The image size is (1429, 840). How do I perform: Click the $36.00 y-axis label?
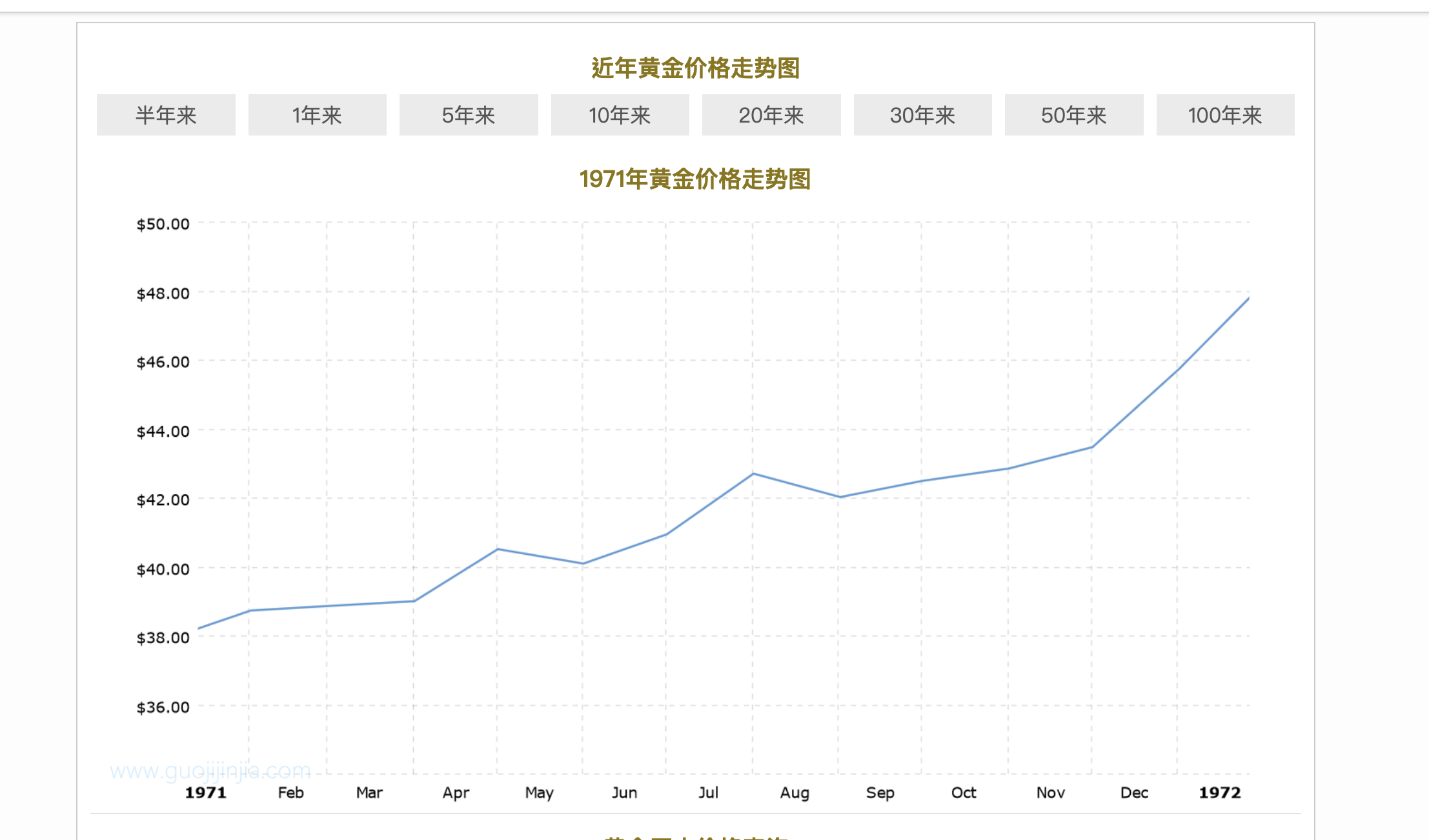(x=163, y=707)
